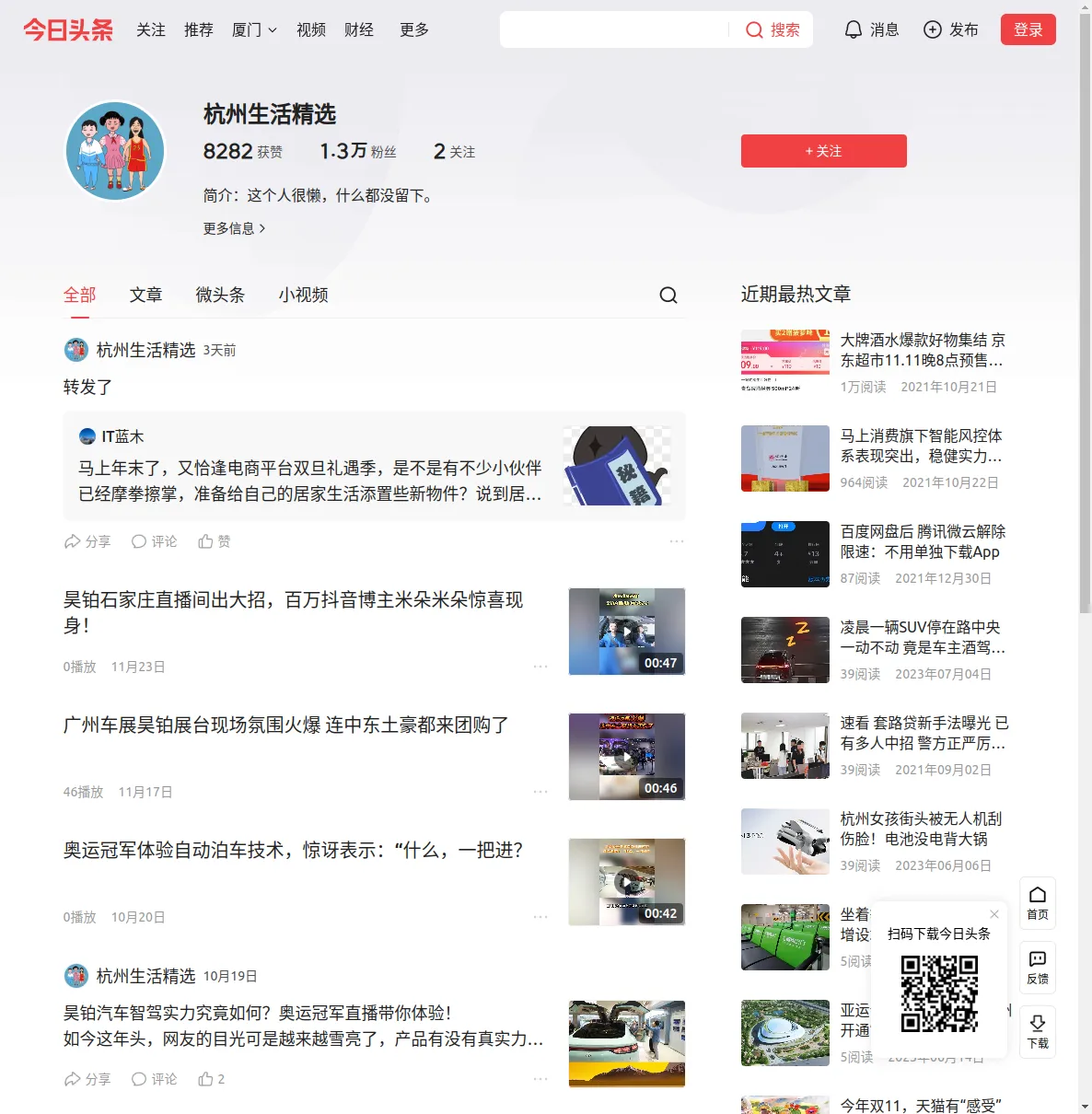Open the 杭州生活精选 profile avatar
This screenshot has height=1114, width=1092.
[115, 151]
